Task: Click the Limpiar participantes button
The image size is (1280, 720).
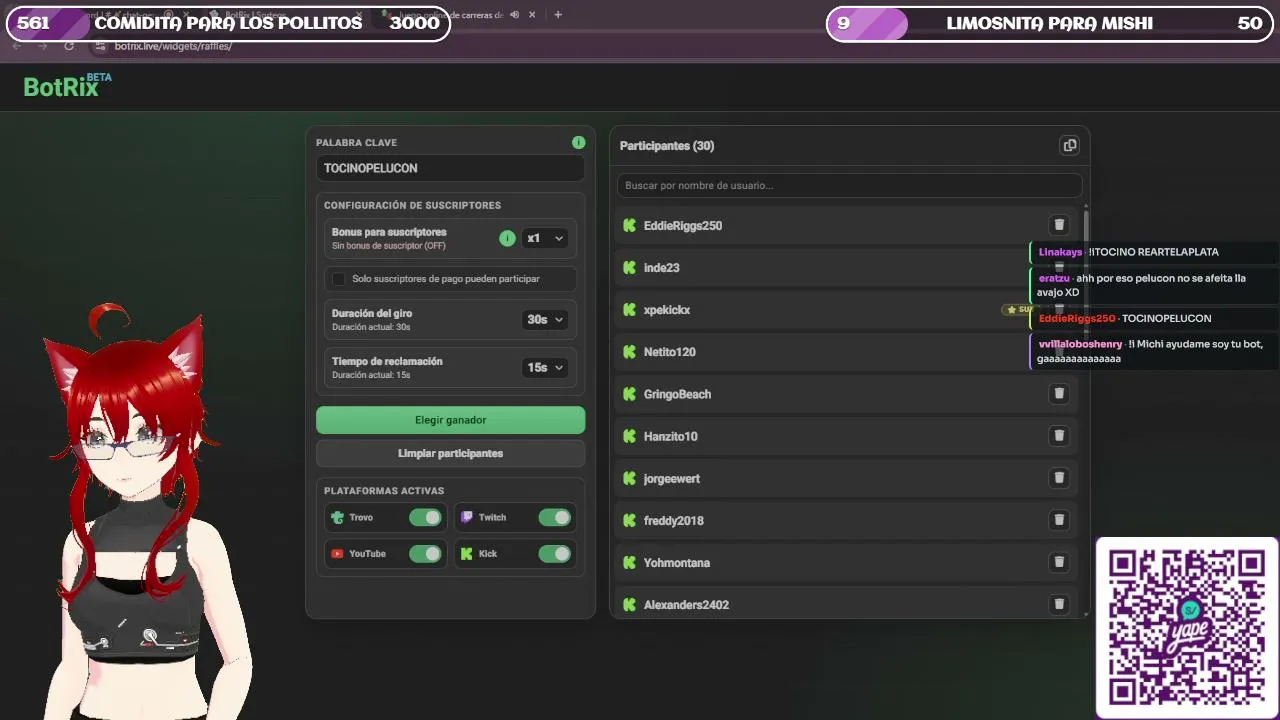Action: point(451,453)
